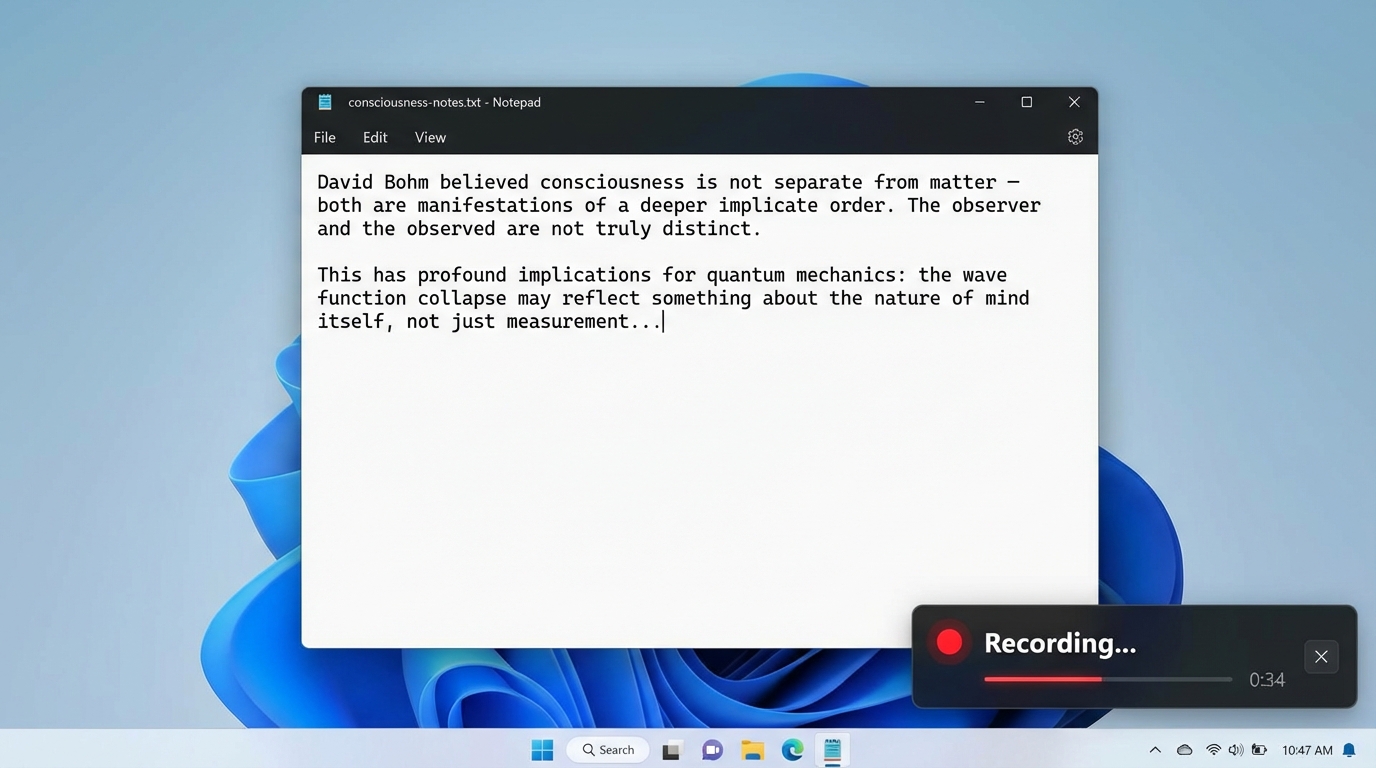Open the Edit menu in Notepad
1376x768 pixels.
(x=375, y=138)
